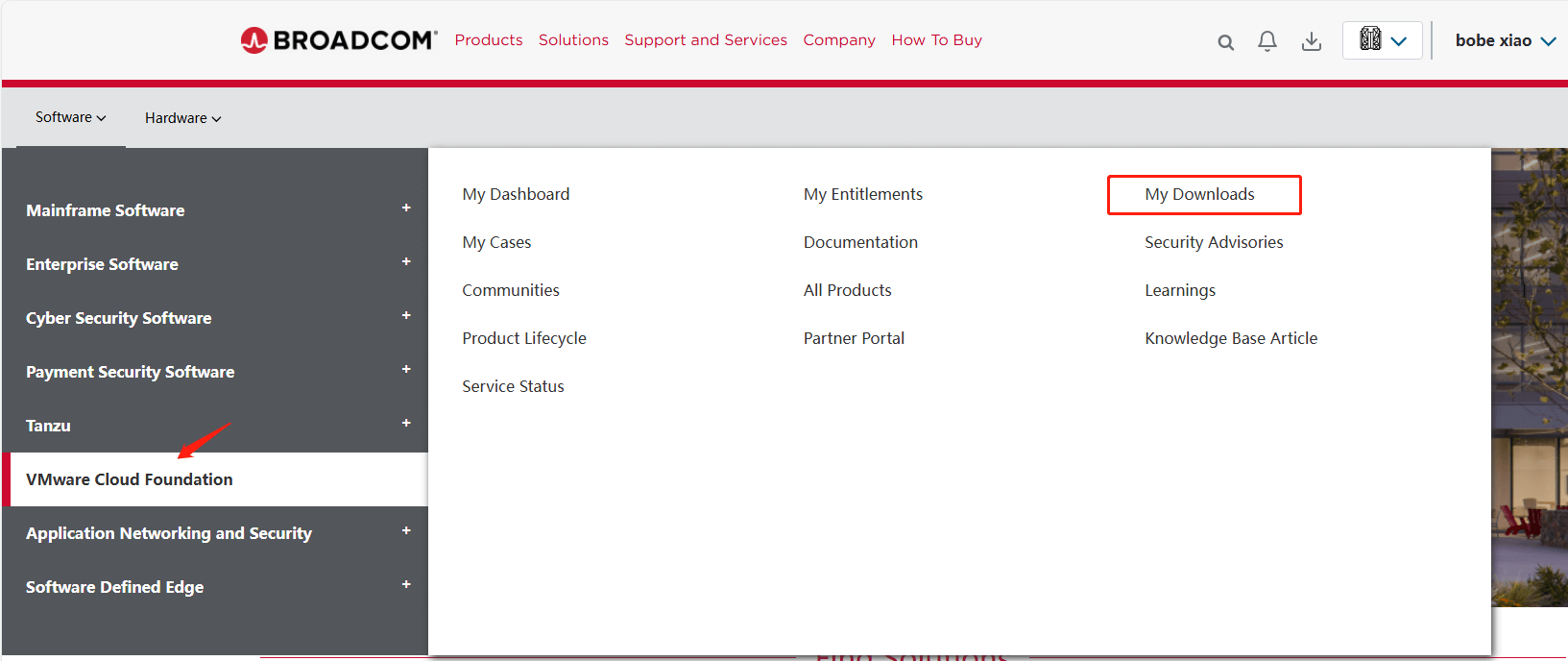Open Knowledge Base Article link

pos(1230,338)
